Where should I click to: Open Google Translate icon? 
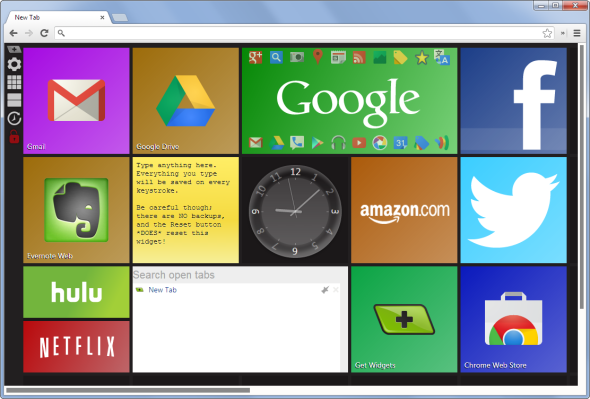(442, 57)
